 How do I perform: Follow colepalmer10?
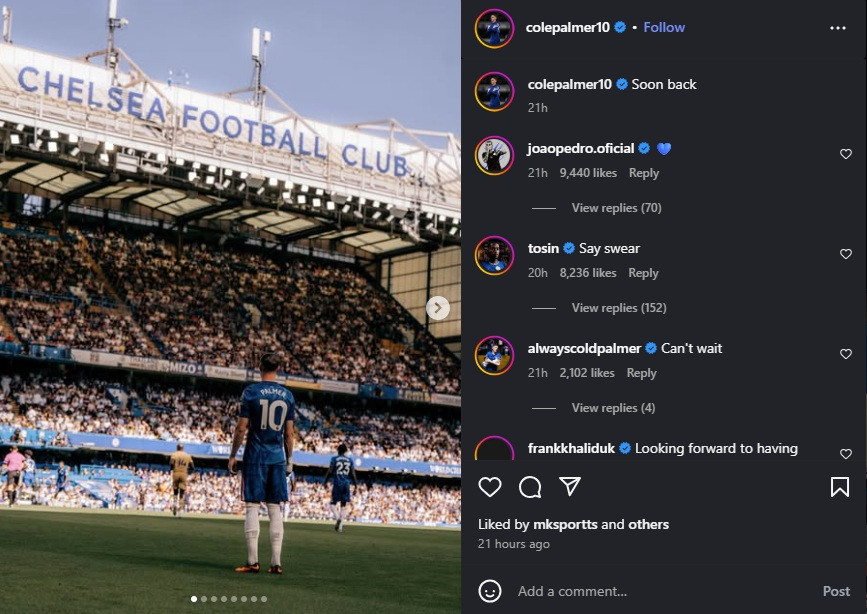pos(664,28)
